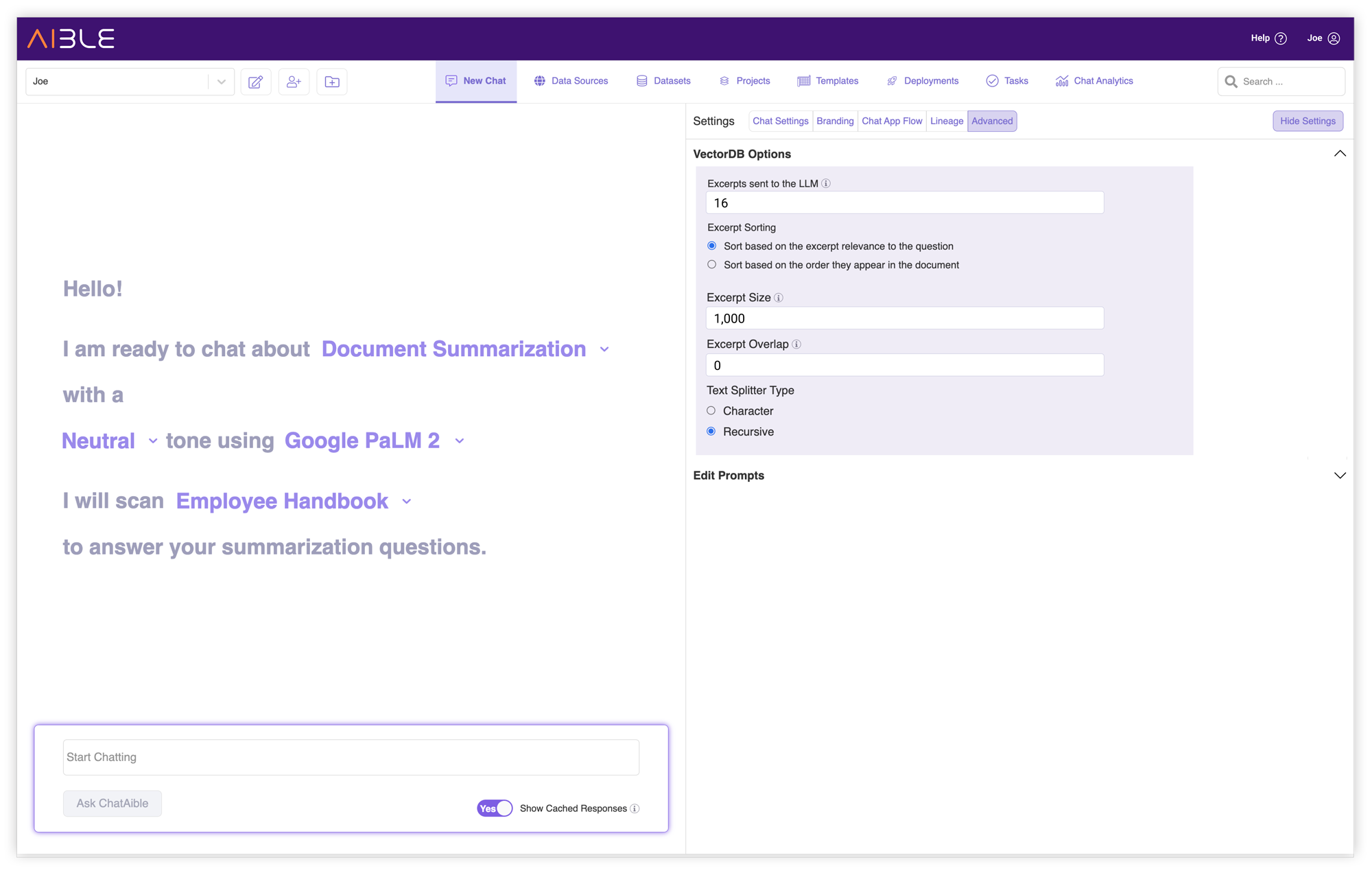Open the Datasets tab
Viewport: 1372px width, 875px height.
[663, 81]
